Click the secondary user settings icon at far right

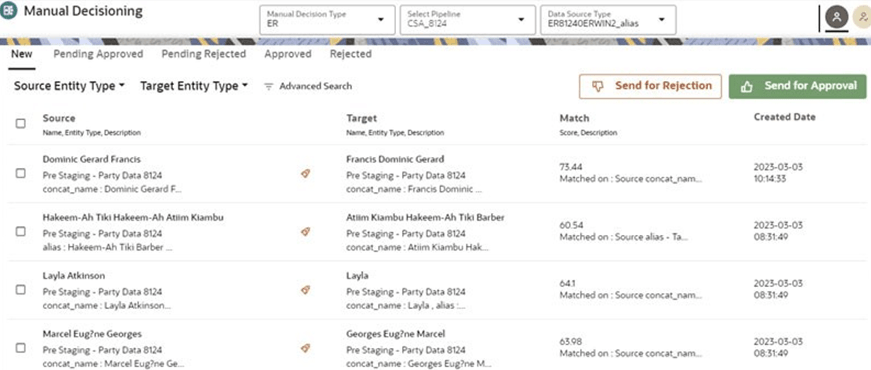[x=863, y=17]
